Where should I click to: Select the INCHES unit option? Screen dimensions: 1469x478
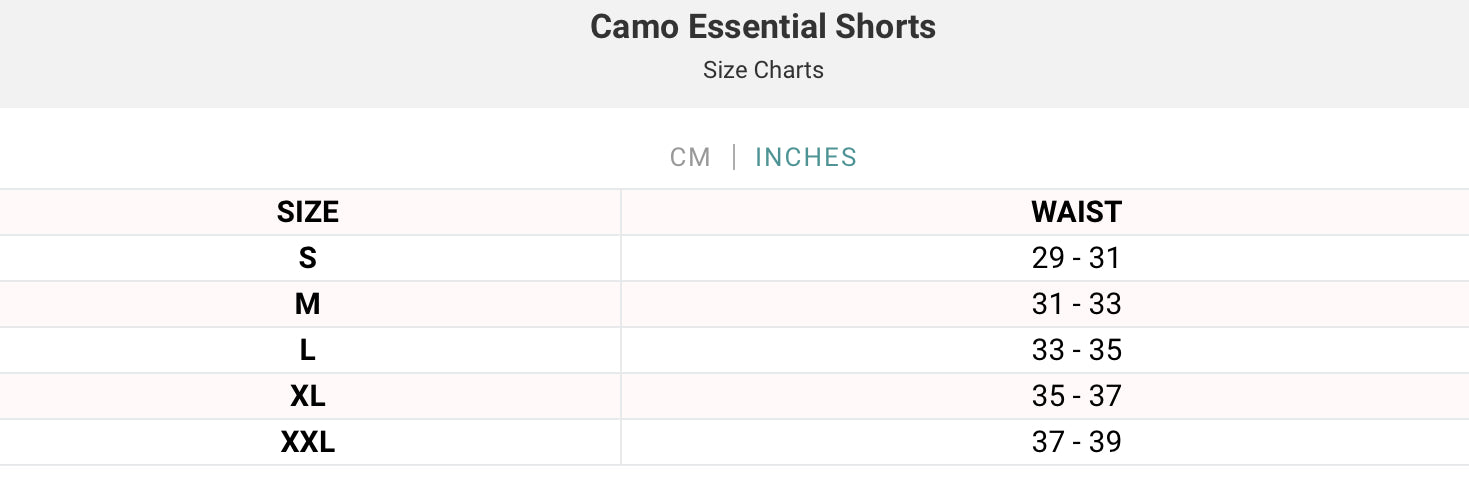pyautogui.click(x=806, y=157)
